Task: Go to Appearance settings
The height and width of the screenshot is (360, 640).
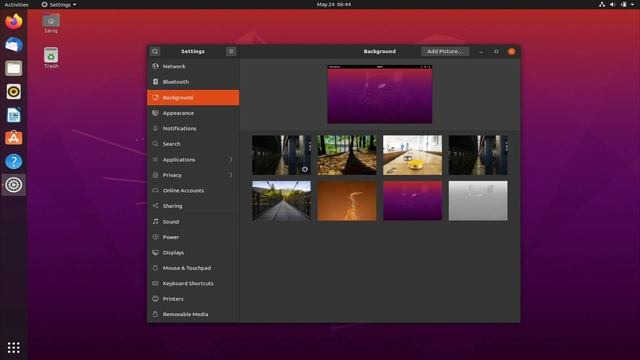Action: click(193, 113)
